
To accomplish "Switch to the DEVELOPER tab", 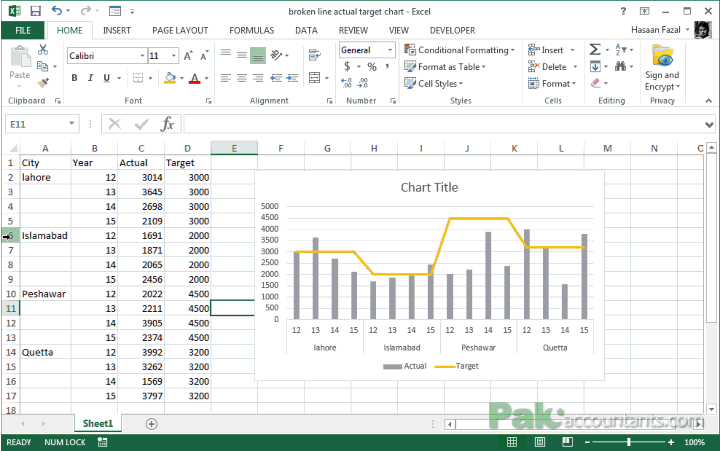I will click(x=452, y=30).
